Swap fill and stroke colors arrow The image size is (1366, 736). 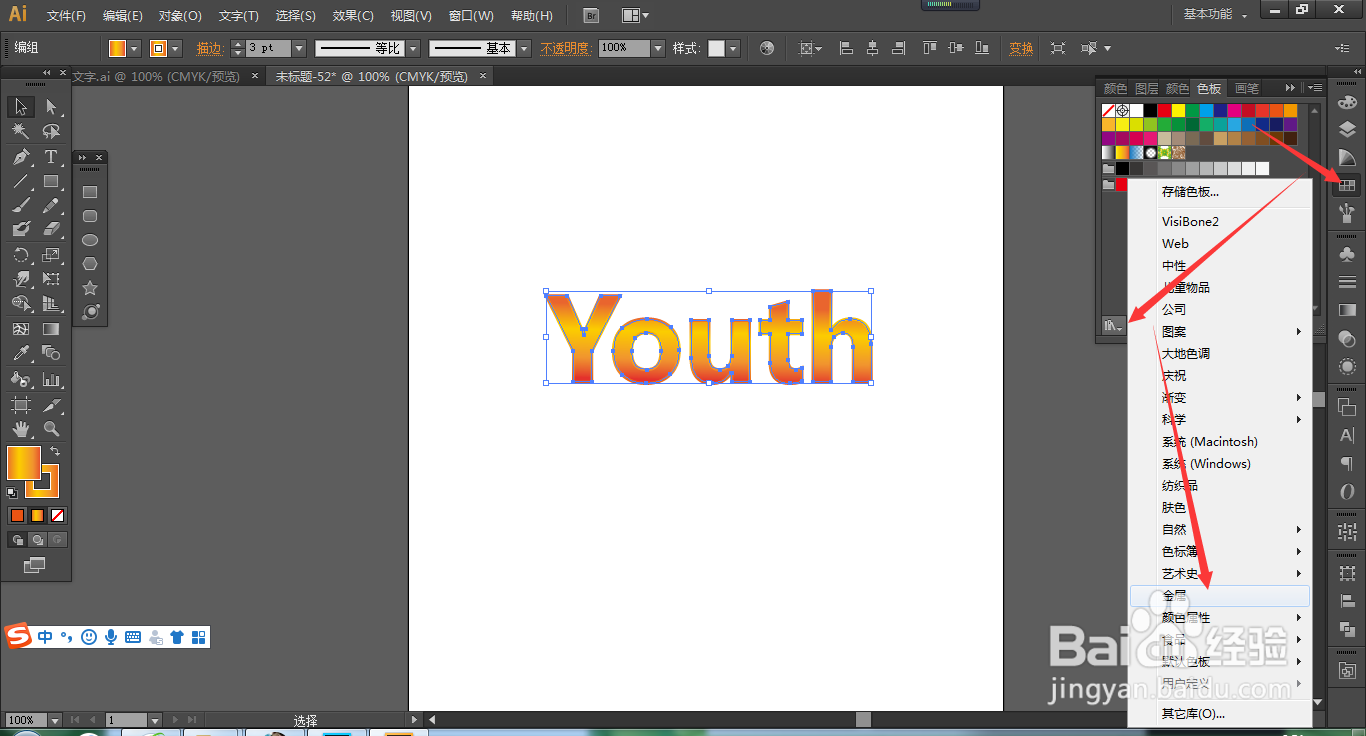tap(55, 452)
